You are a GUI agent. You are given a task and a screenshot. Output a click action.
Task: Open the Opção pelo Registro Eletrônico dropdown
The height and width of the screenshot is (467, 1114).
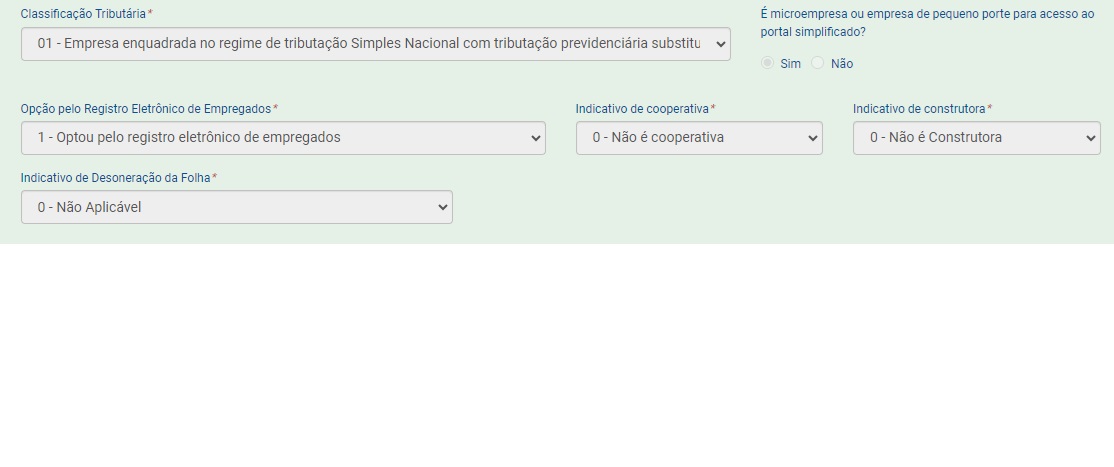point(283,138)
